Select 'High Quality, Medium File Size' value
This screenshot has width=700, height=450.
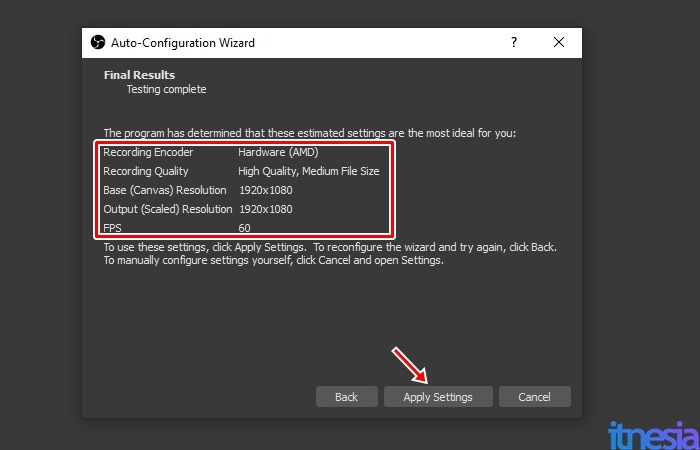point(308,171)
